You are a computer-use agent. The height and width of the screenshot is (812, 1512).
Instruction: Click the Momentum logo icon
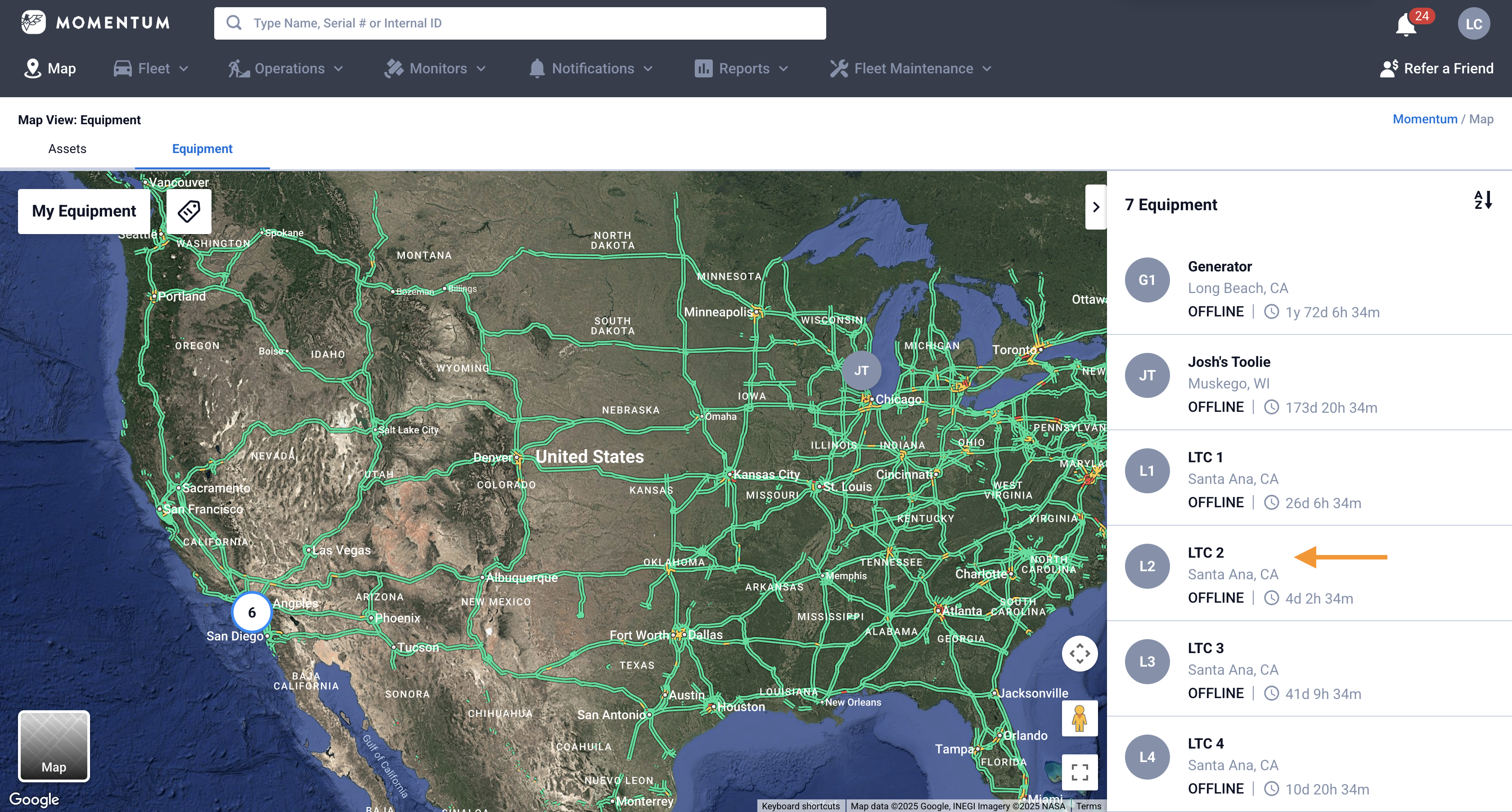point(33,23)
